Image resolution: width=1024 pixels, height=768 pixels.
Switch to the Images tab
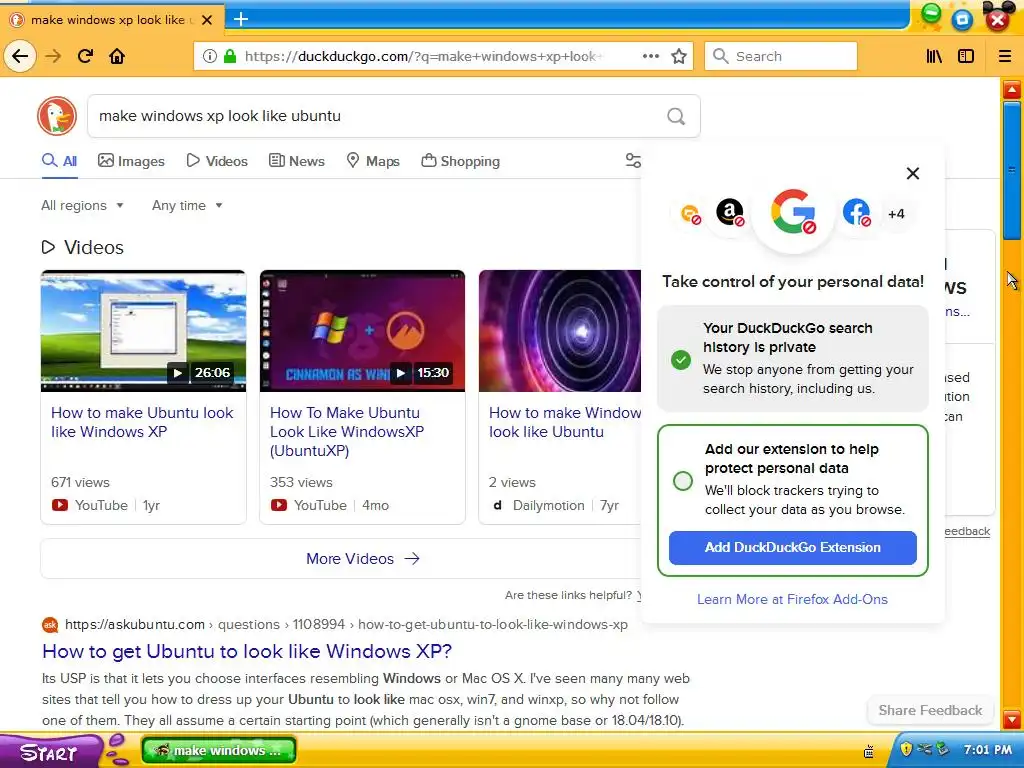131,161
